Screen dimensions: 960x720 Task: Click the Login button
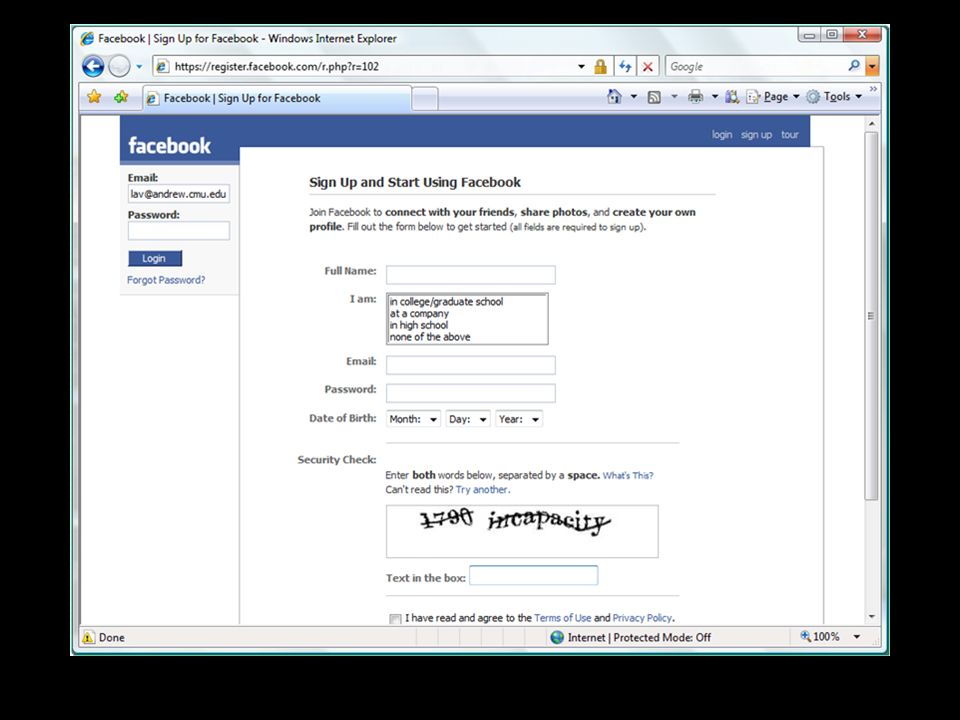pos(155,258)
